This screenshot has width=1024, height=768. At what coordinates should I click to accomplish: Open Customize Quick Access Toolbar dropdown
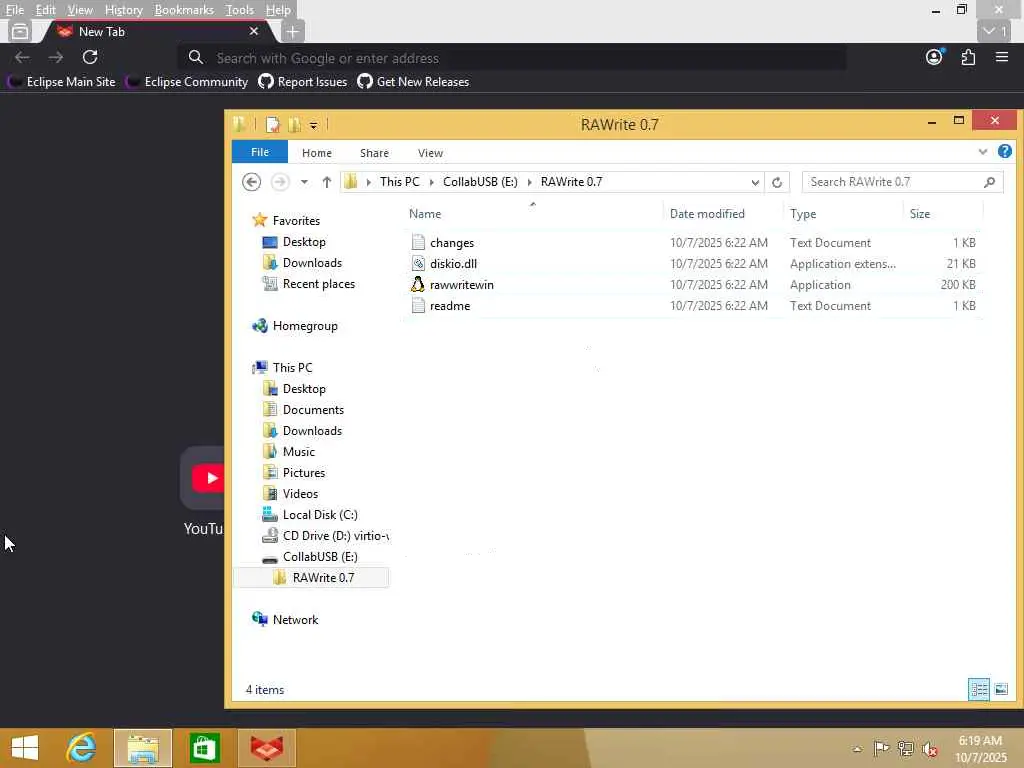pos(313,125)
